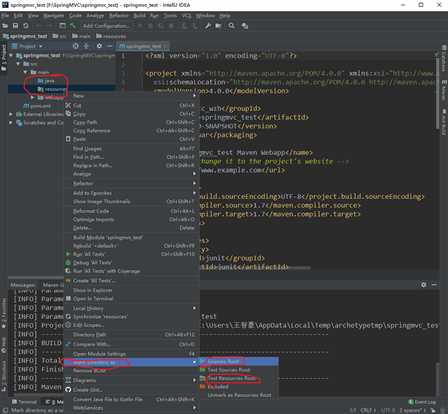Open the bottom panel gear settings icon

(424, 285)
